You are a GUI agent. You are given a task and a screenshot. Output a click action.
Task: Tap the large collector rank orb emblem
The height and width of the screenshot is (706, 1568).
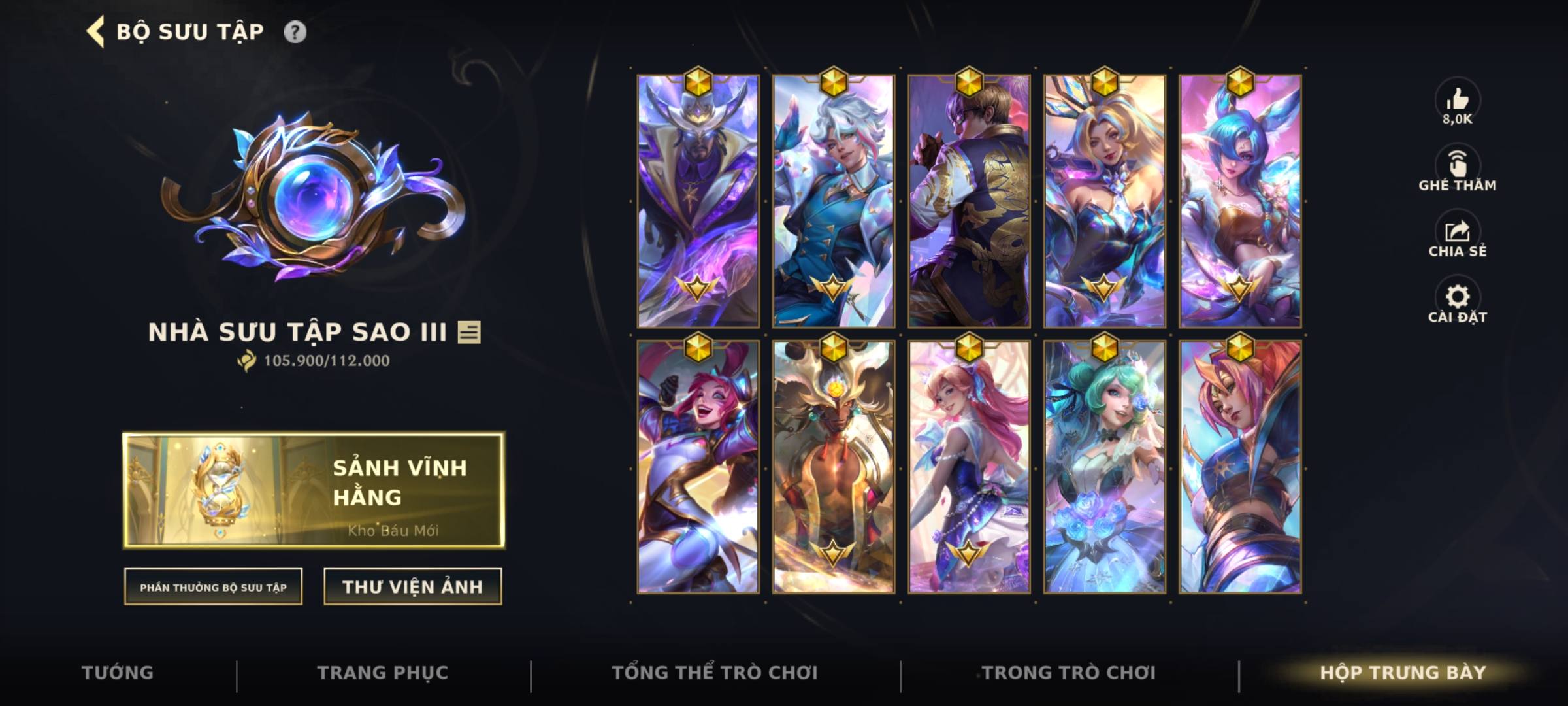(x=312, y=196)
